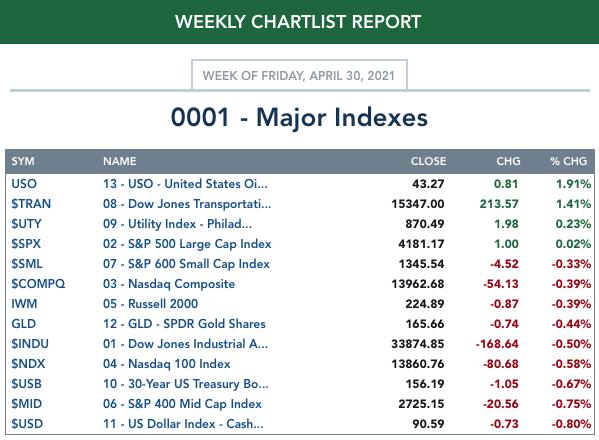Image resolution: width=599 pixels, height=440 pixels.
Task: Open the Nasdaq Composite chart link
Action: pos(169,284)
